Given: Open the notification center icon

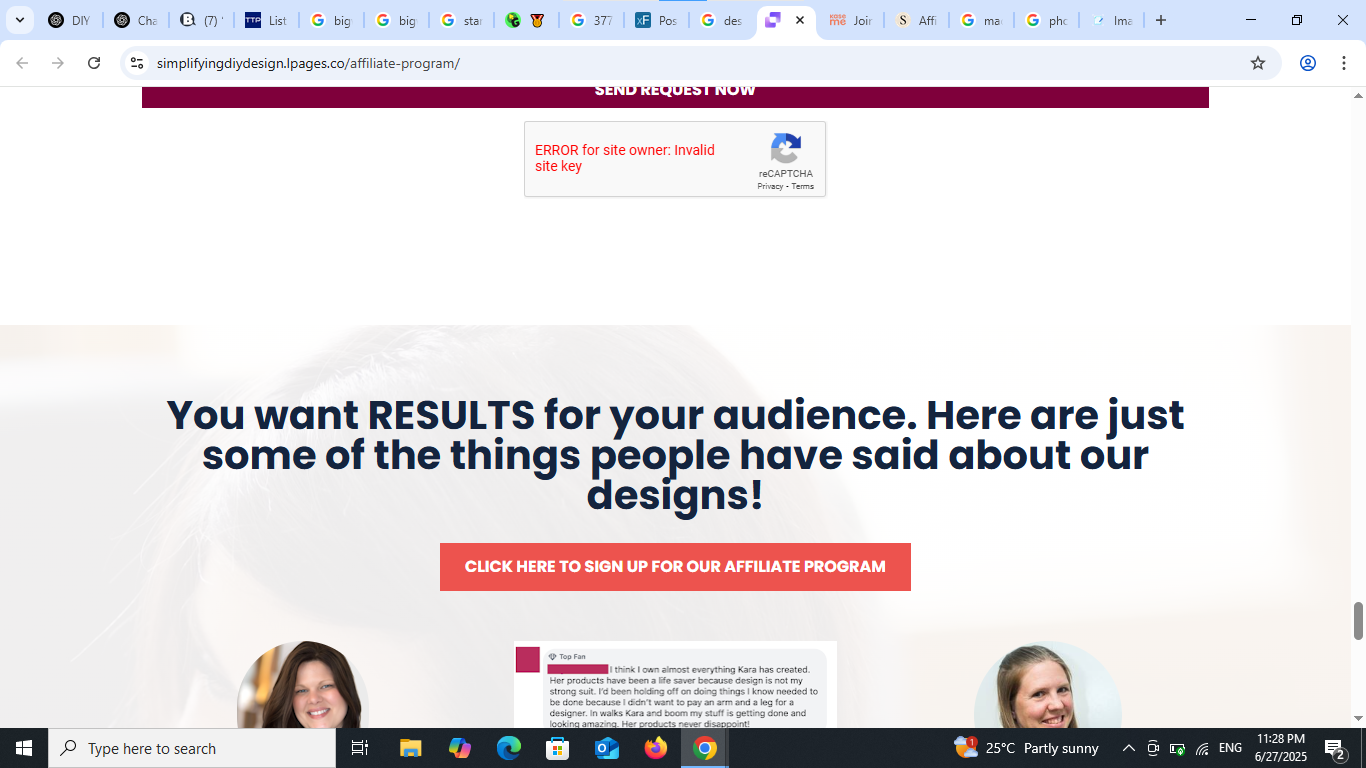Looking at the screenshot, I should 1335,748.
